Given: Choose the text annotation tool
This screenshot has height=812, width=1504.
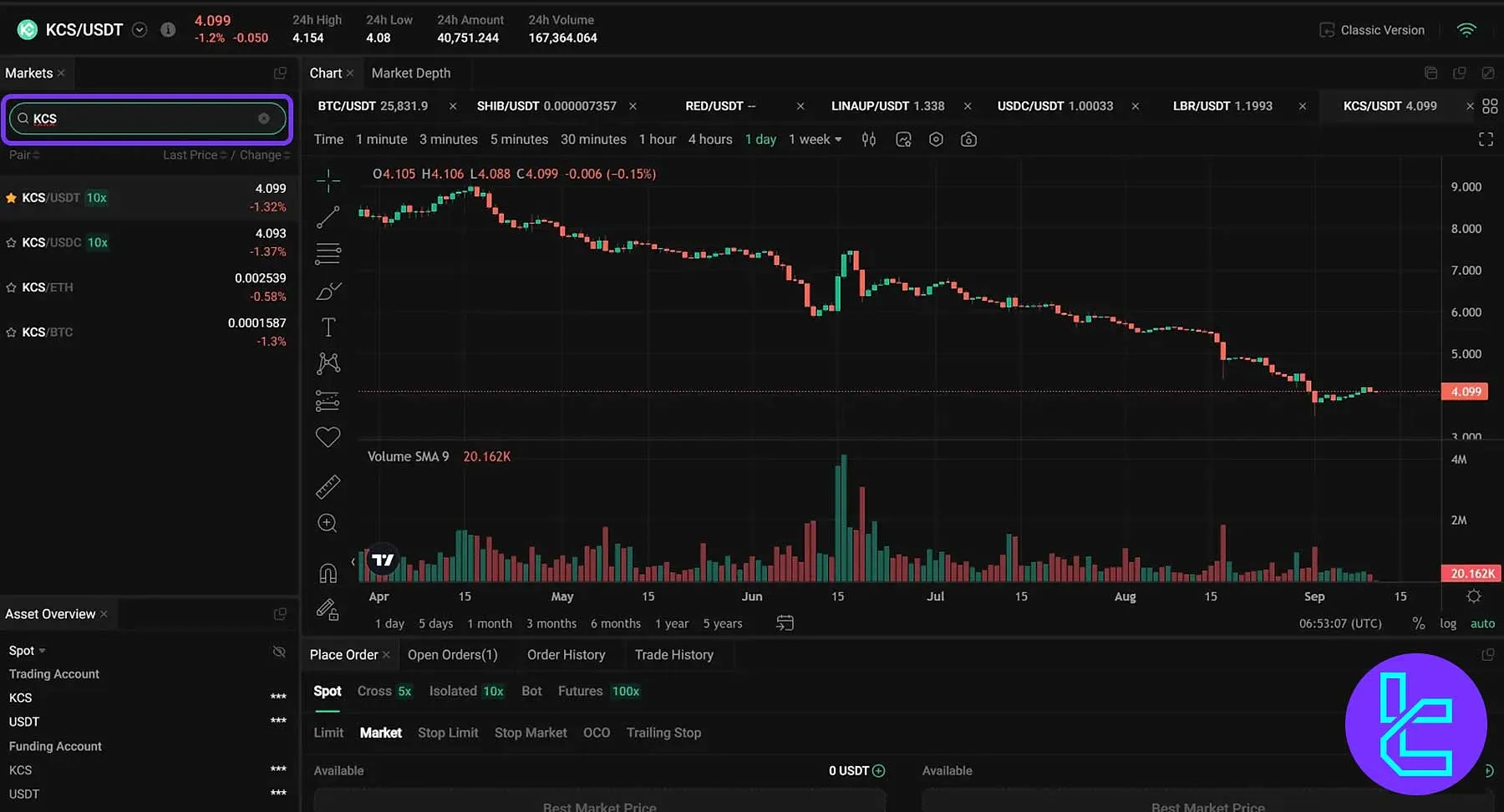Looking at the screenshot, I should pos(328,327).
